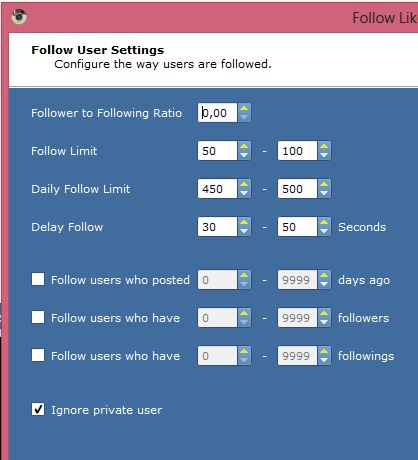
Task: Select the Follow Limit minimum field
Action: click(x=217, y=151)
